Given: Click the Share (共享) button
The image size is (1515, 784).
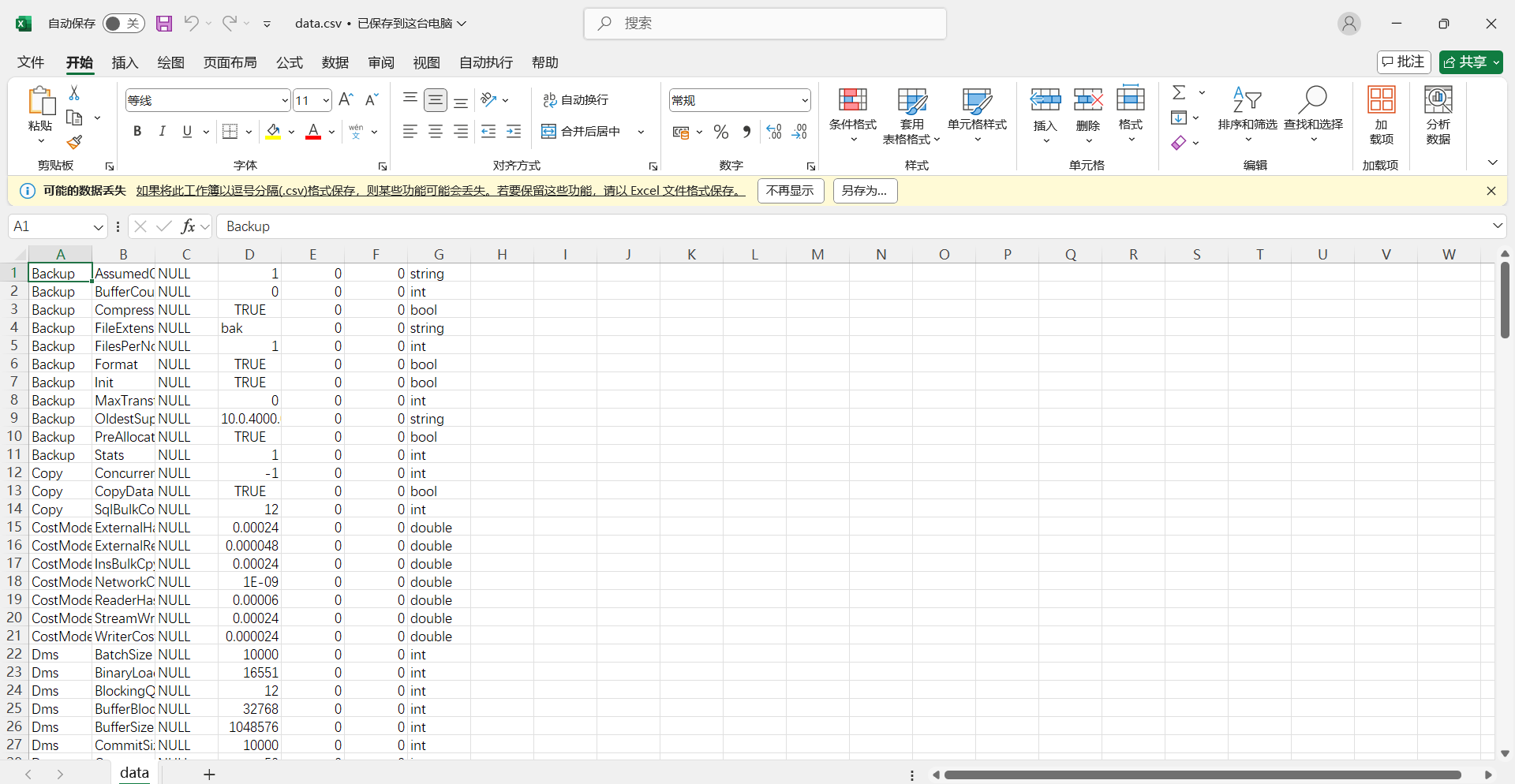Looking at the screenshot, I should [1471, 62].
